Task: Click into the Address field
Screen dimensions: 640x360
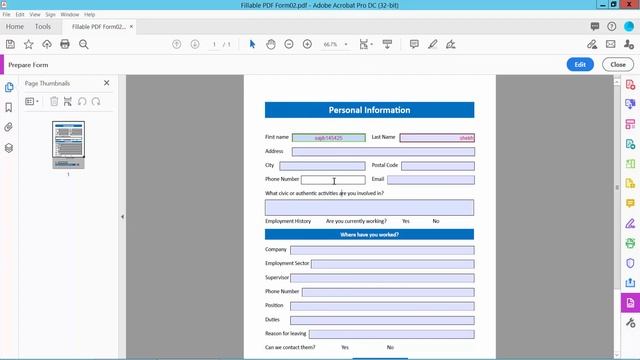Action: point(383,152)
